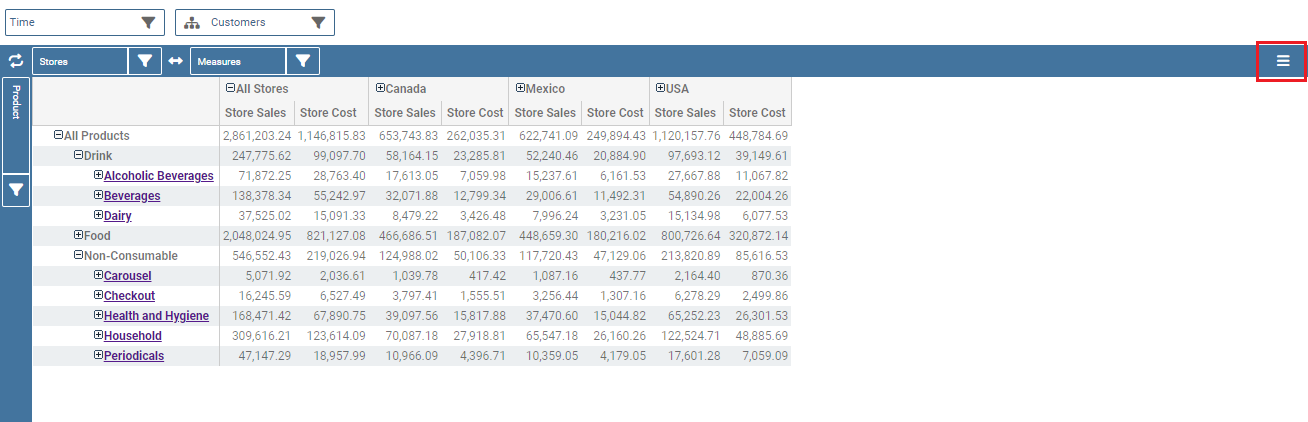Screen dimensions: 1308x422
Task: Click the vertical Product axis tab
Action: tap(16, 125)
